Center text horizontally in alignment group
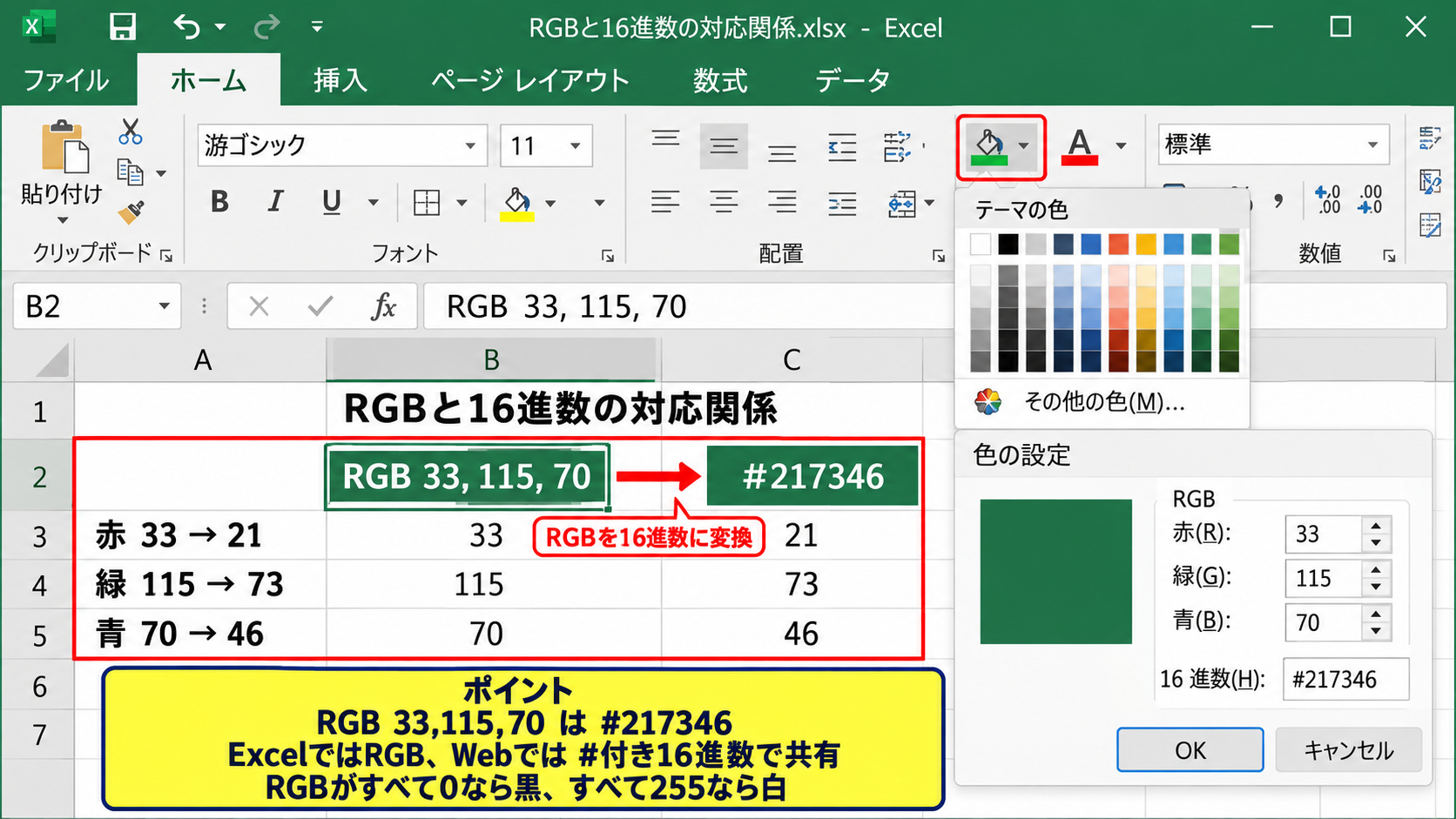The height and width of the screenshot is (819, 1456). (724, 203)
